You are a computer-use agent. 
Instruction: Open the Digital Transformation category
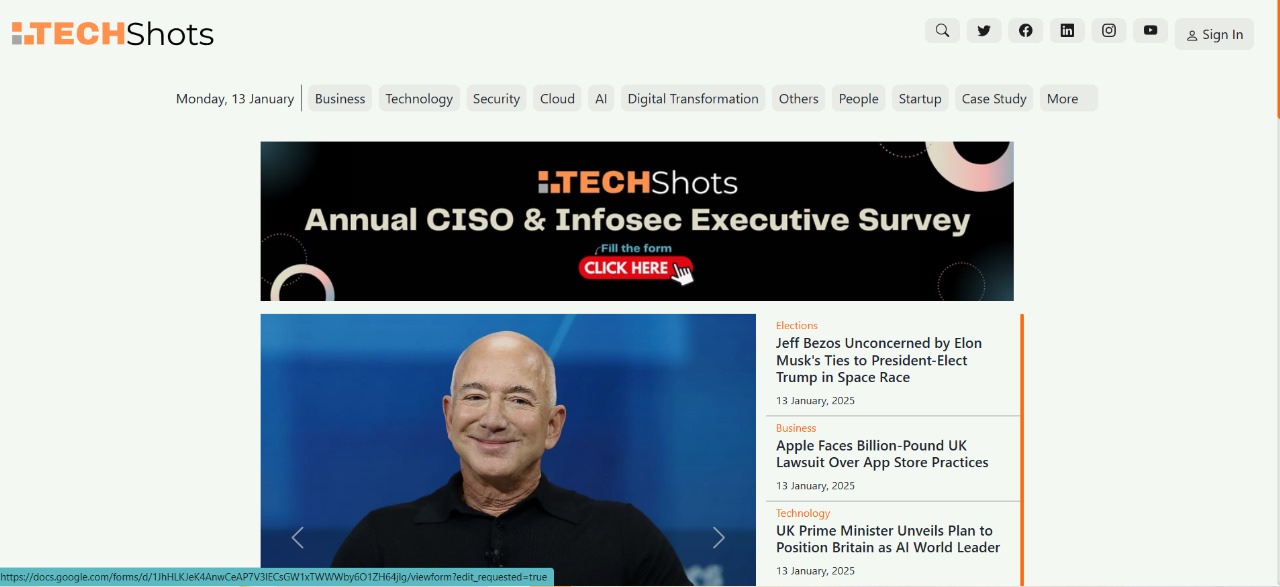click(693, 98)
